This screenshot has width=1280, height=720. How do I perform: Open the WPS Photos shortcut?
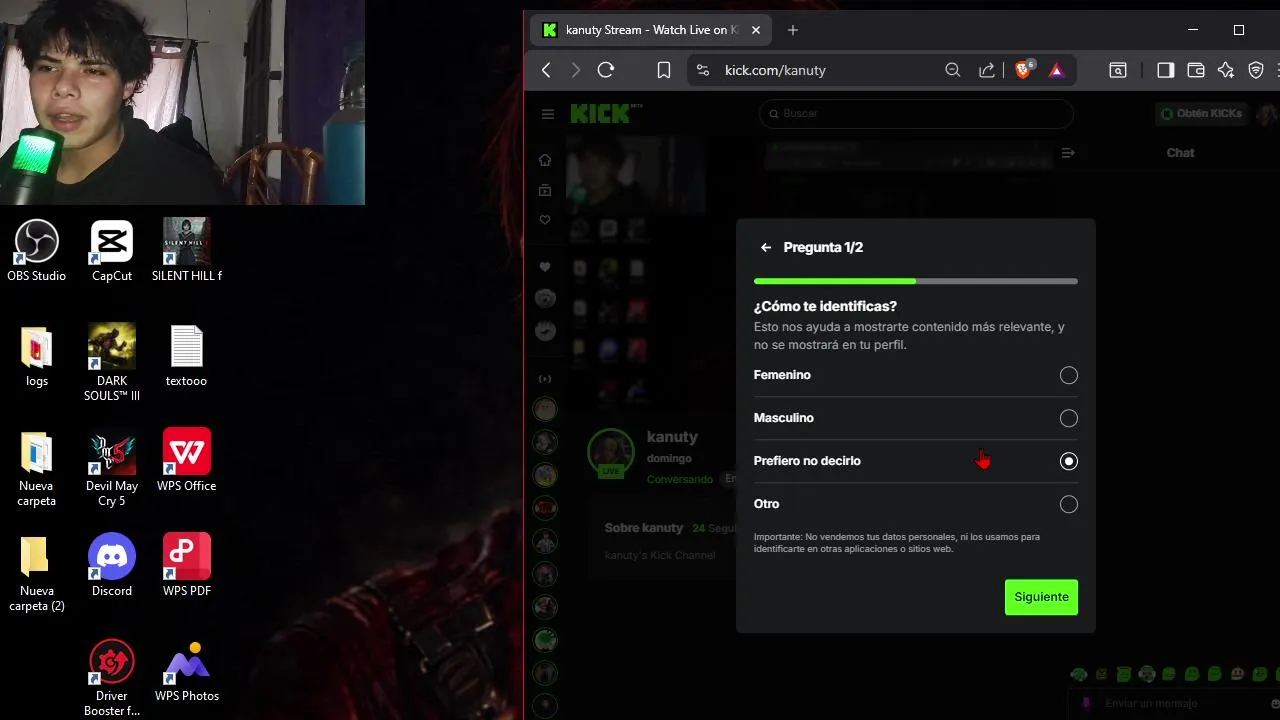pyautogui.click(x=187, y=671)
